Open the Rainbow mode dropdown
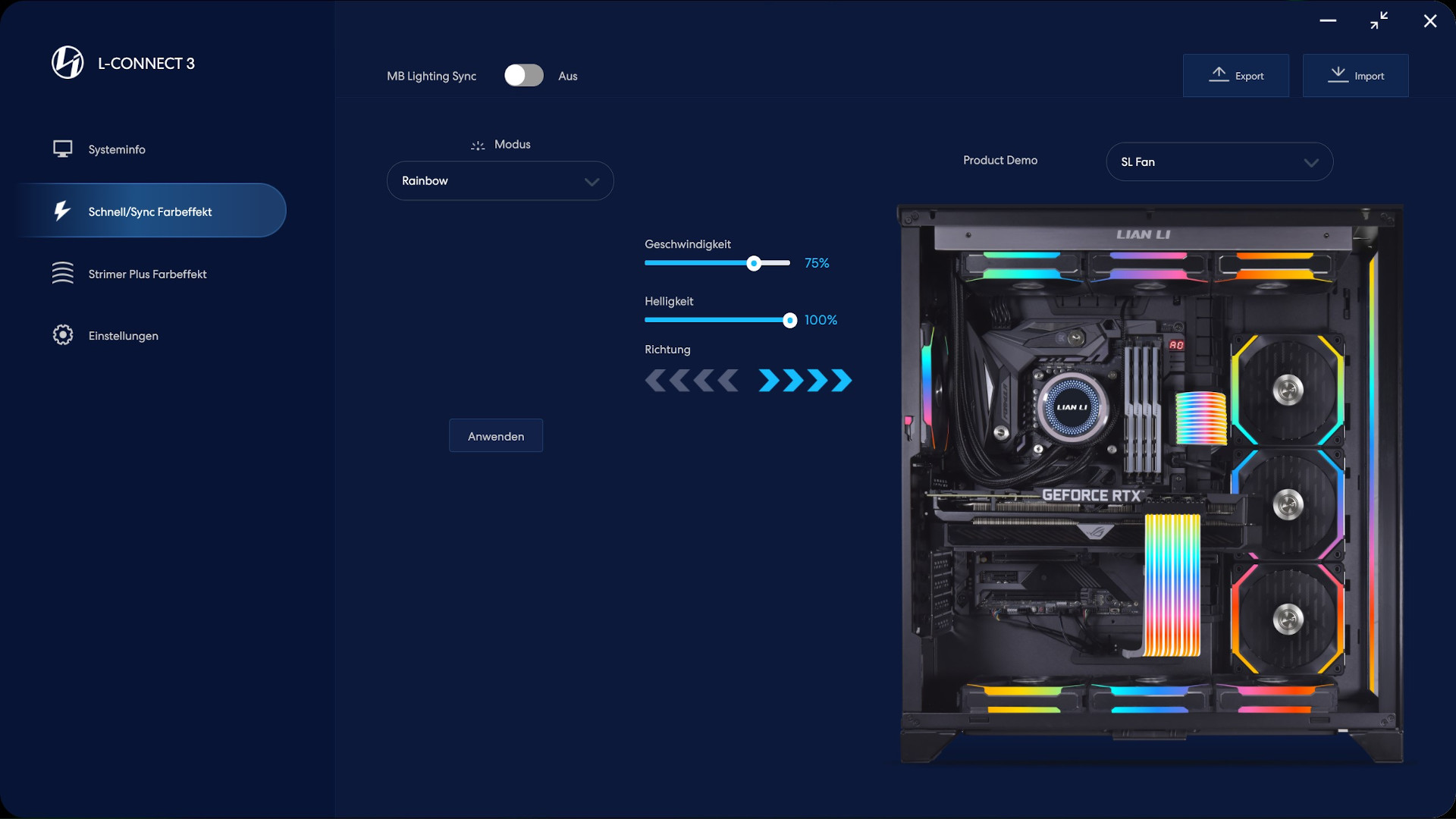The width and height of the screenshot is (1456, 819). 500,180
